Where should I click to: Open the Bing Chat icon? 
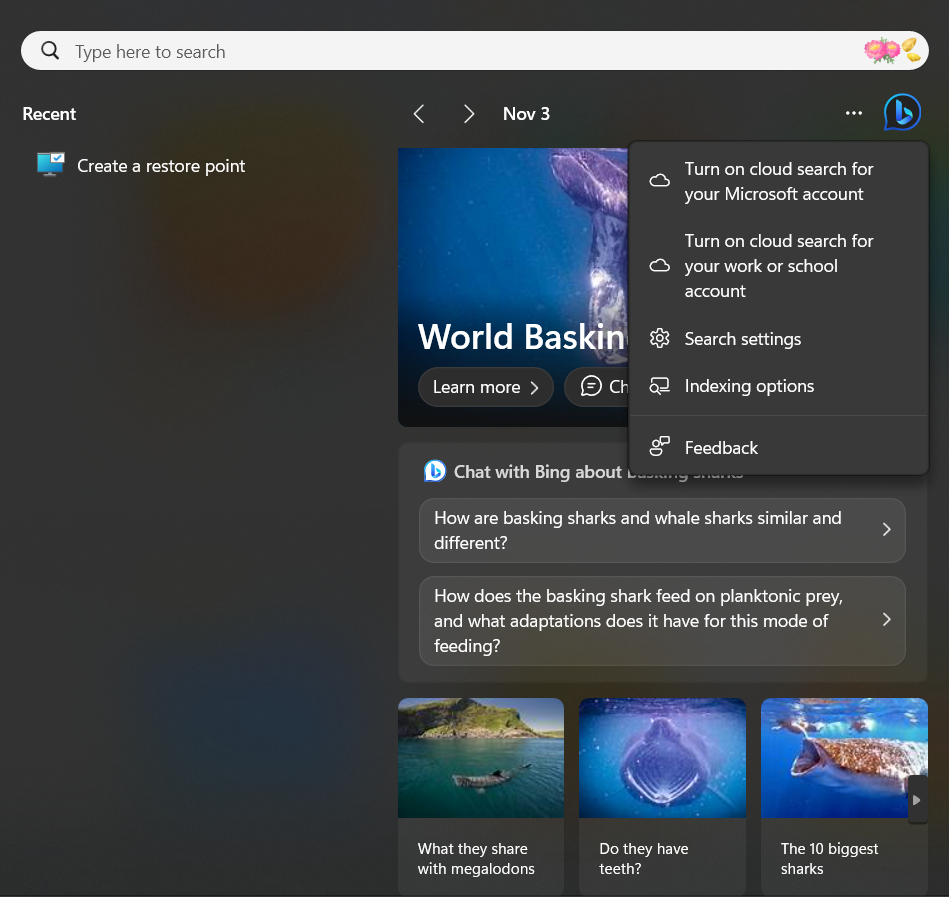pos(901,112)
